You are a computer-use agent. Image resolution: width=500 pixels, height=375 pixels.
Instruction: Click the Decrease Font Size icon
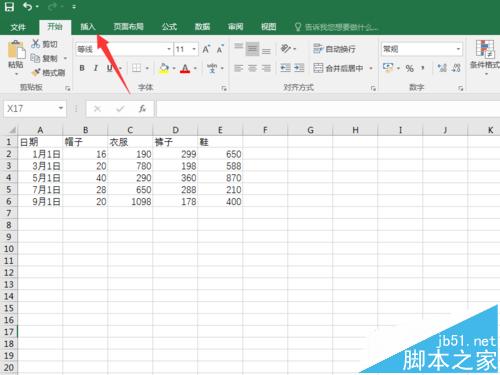(220, 49)
